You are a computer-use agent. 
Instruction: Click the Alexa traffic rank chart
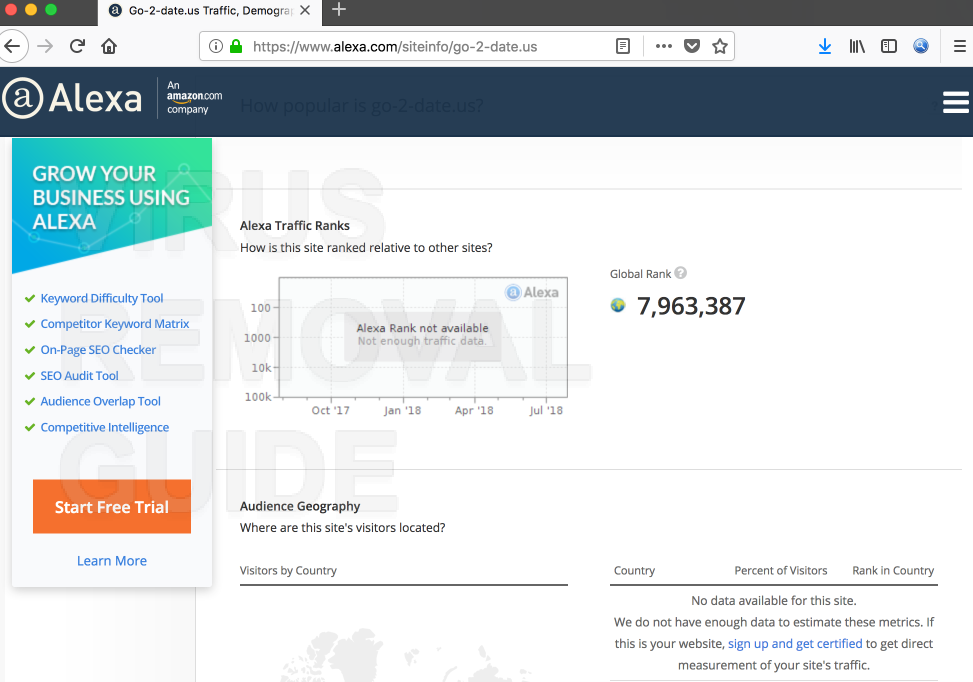point(423,337)
